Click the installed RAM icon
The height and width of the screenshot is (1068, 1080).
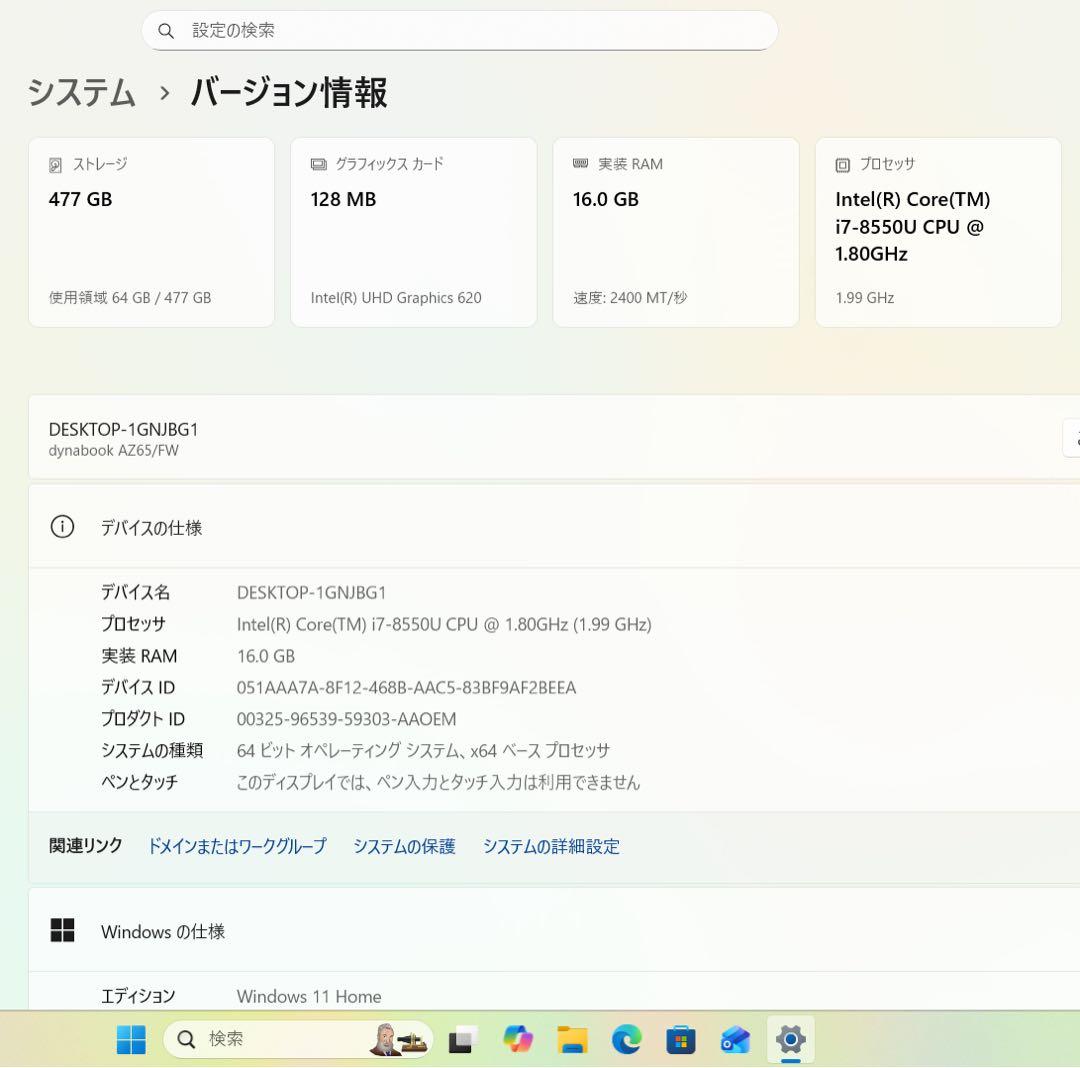tap(581, 164)
